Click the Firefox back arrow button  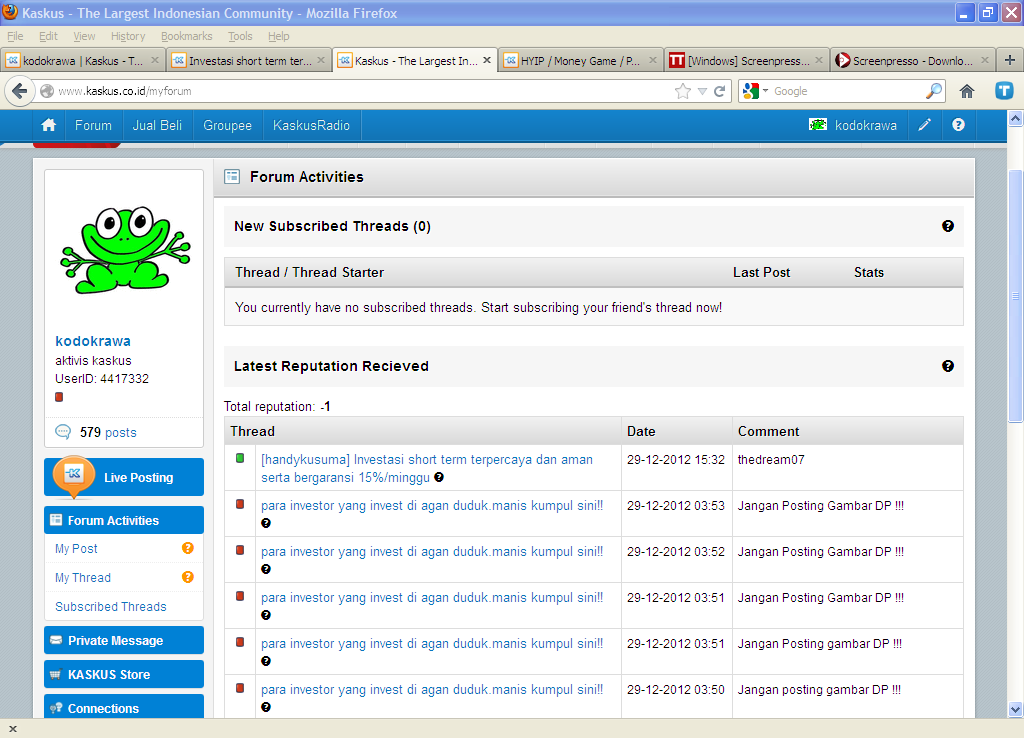pos(20,91)
